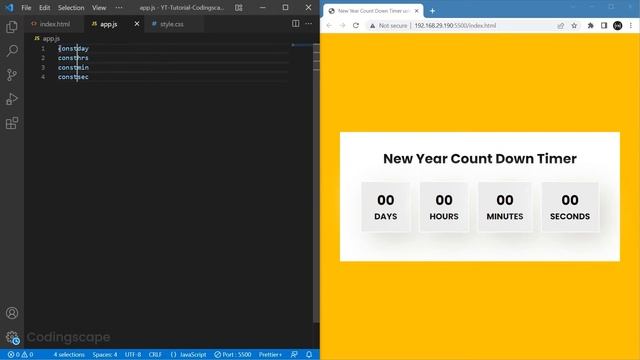This screenshot has height=360, width=640.
Task: Click the SECONDS counter box
Action: 570,207
